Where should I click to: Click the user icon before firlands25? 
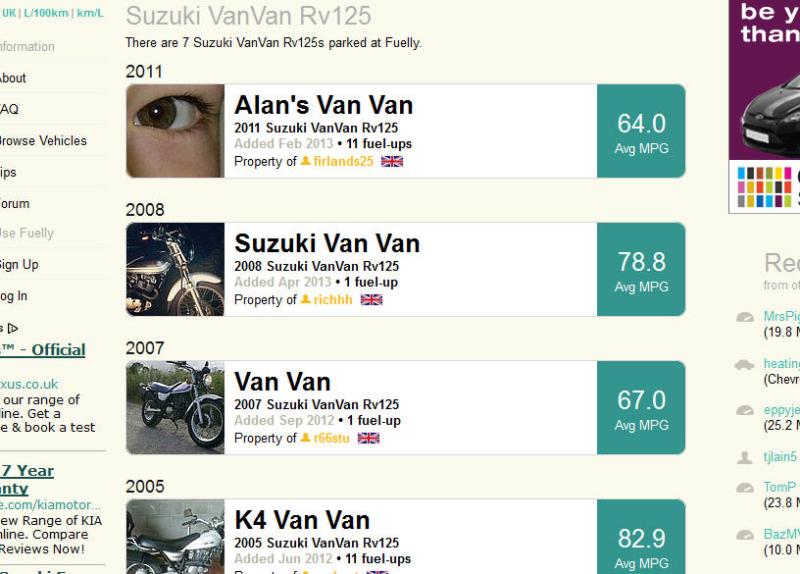click(x=306, y=161)
